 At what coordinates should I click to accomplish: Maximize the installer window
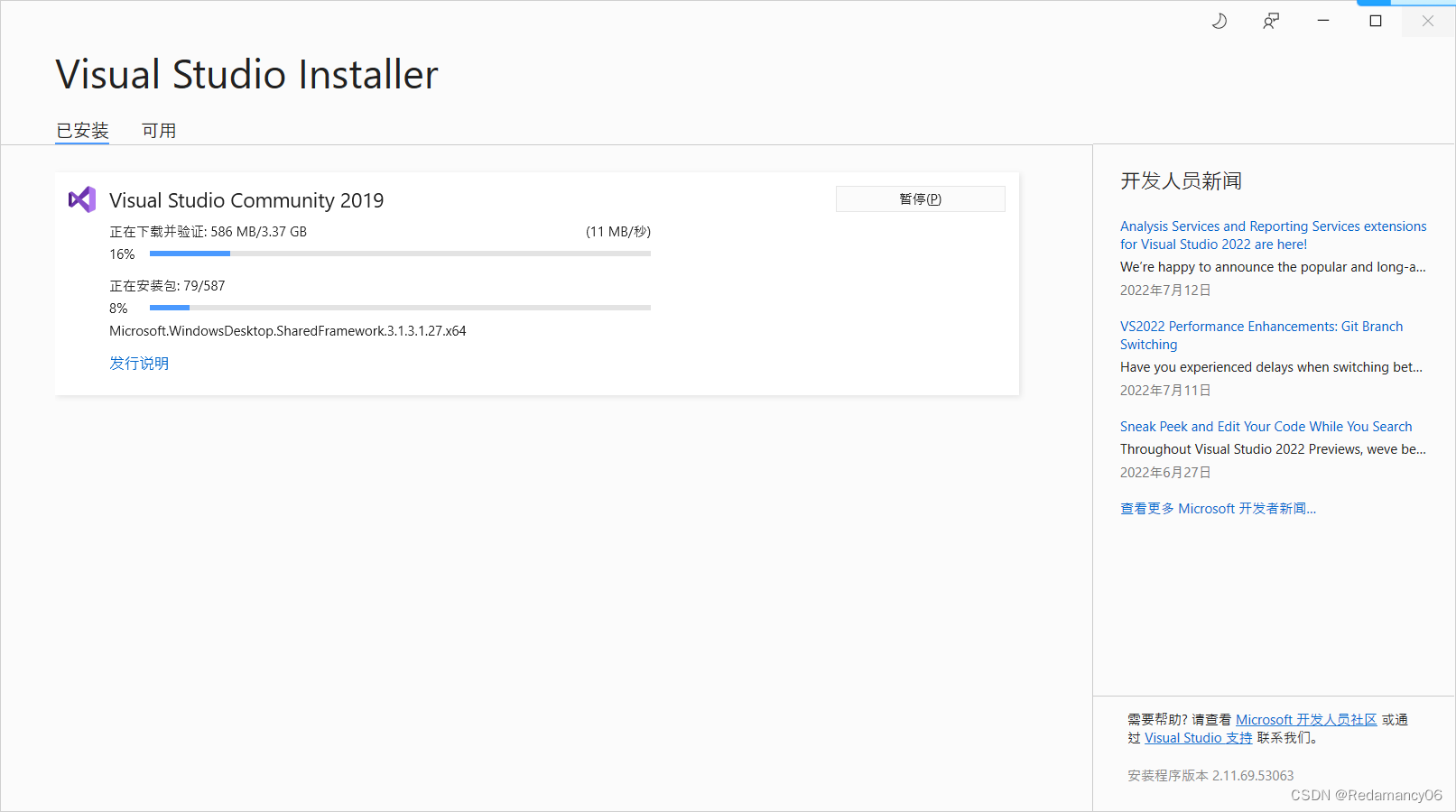click(x=1376, y=21)
